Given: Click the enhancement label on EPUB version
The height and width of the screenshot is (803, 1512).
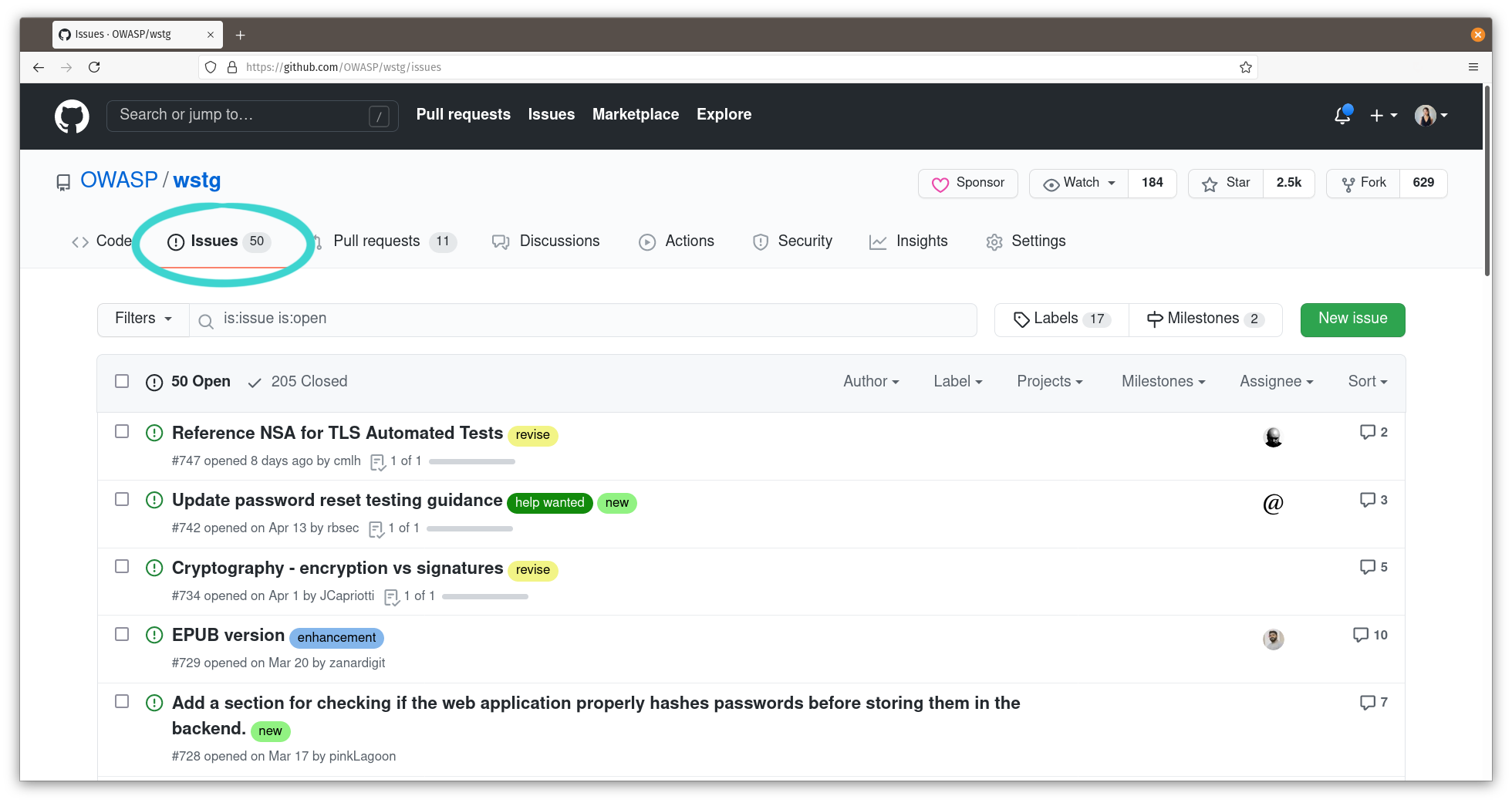Looking at the screenshot, I should click(x=336, y=638).
